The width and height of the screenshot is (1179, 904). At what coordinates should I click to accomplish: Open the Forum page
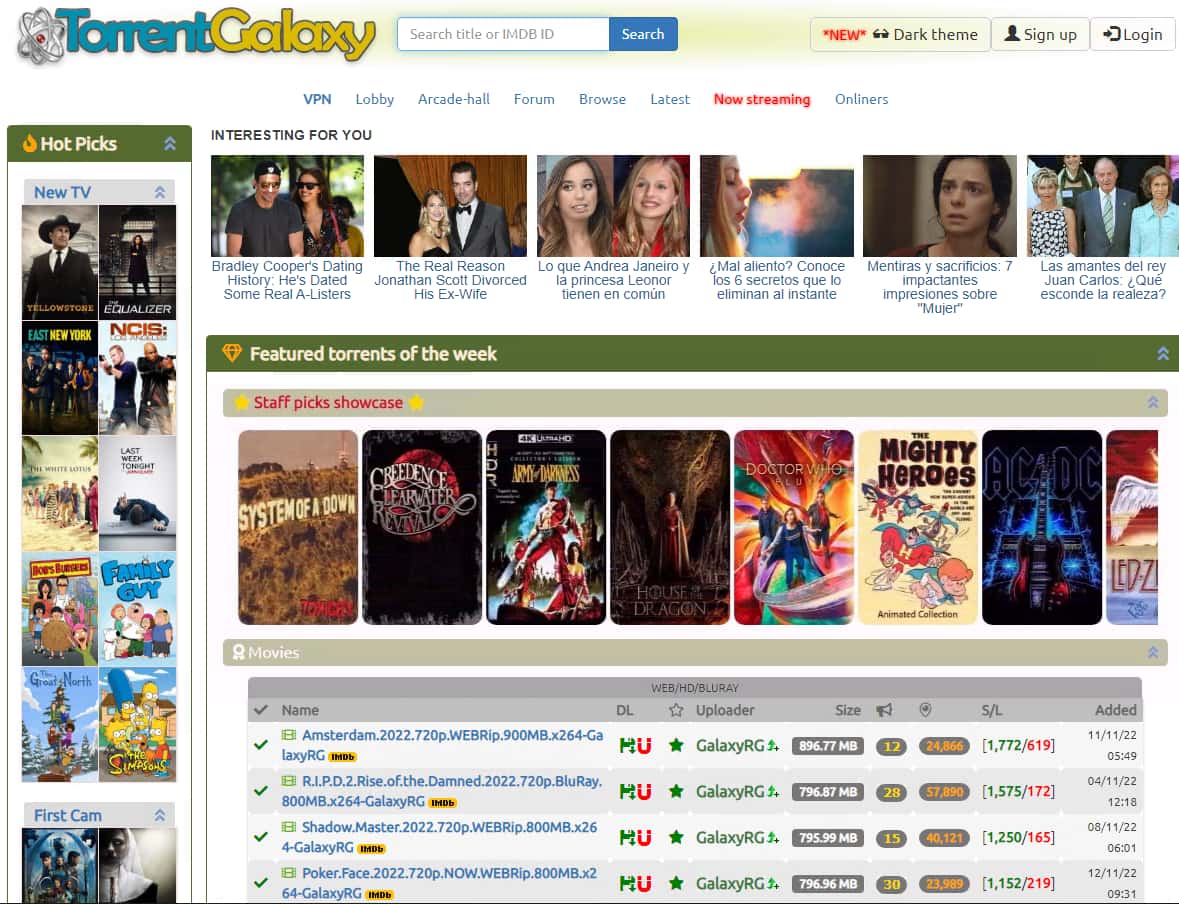(534, 99)
